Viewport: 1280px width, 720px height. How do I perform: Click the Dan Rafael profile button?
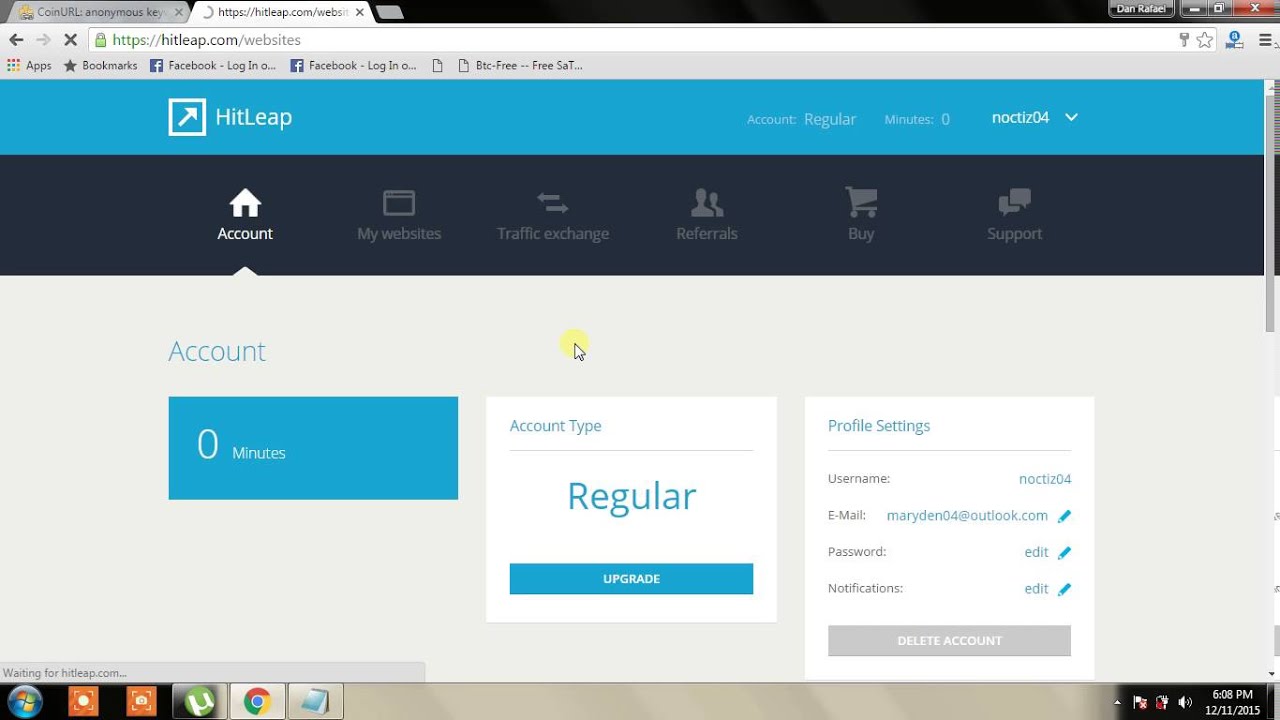pyautogui.click(x=1142, y=9)
